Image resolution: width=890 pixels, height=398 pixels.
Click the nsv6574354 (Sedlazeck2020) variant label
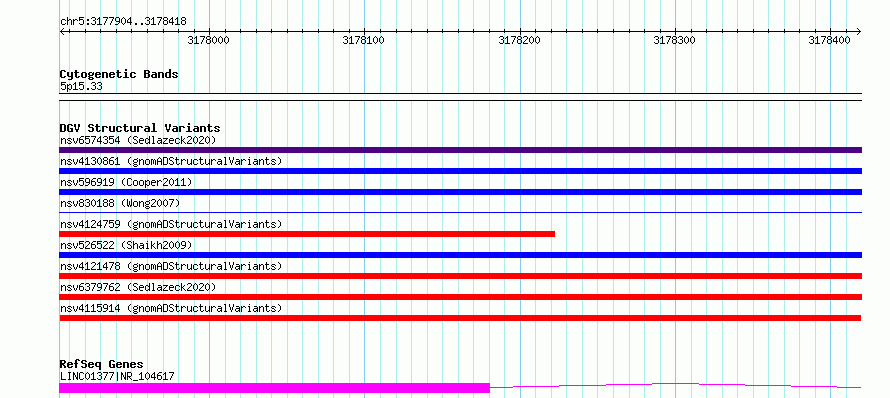pos(138,140)
